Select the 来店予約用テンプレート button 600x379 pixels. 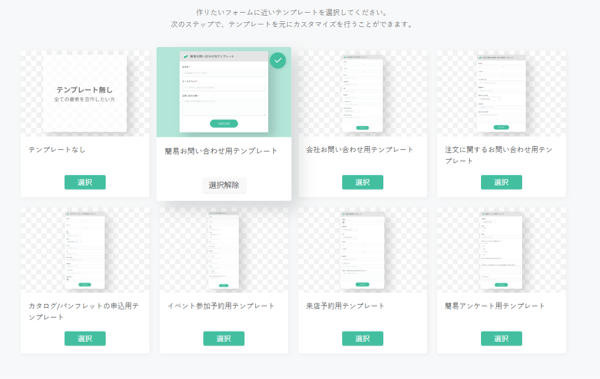click(x=362, y=338)
